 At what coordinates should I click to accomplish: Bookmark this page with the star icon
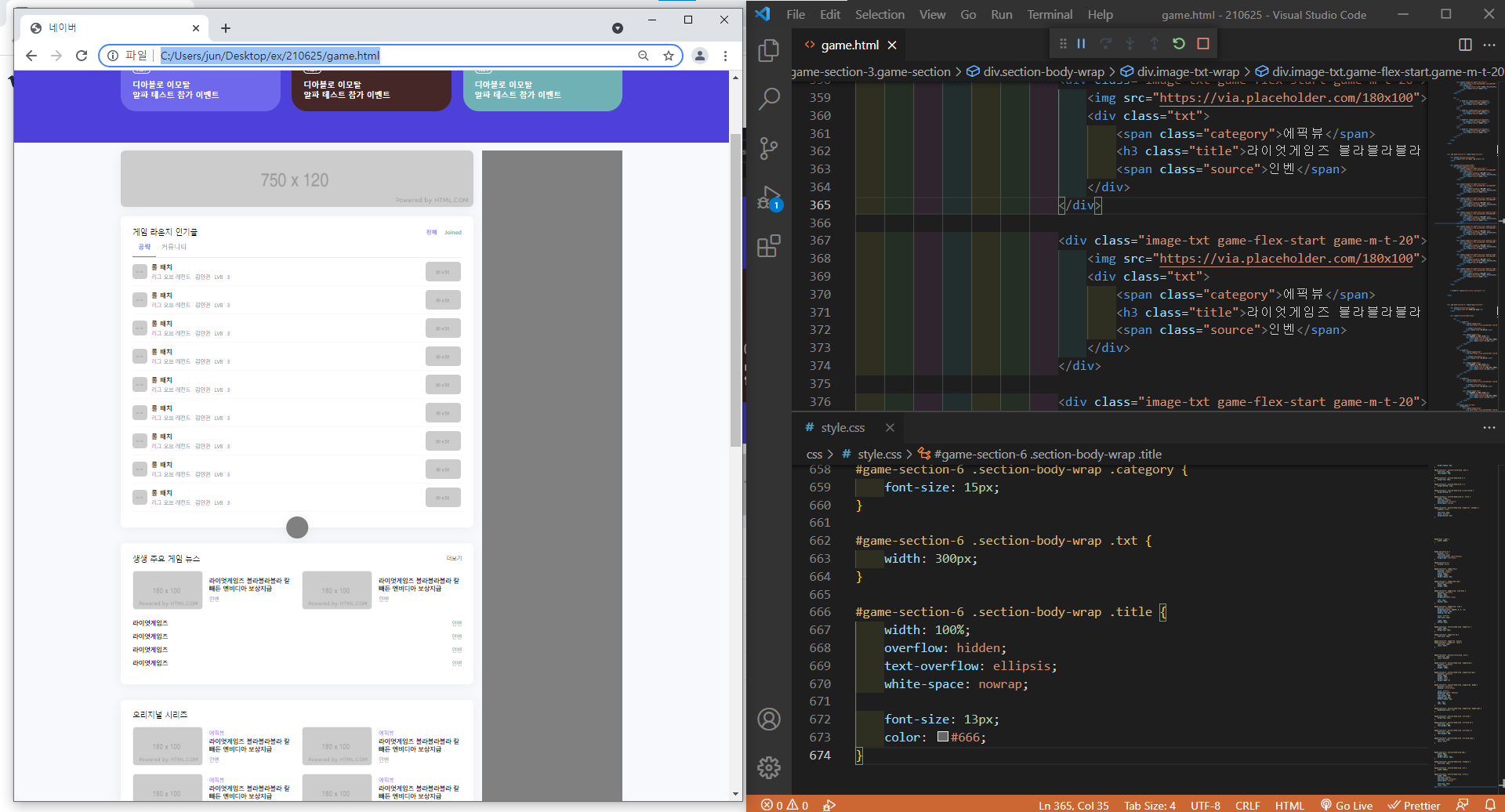pyautogui.click(x=669, y=56)
